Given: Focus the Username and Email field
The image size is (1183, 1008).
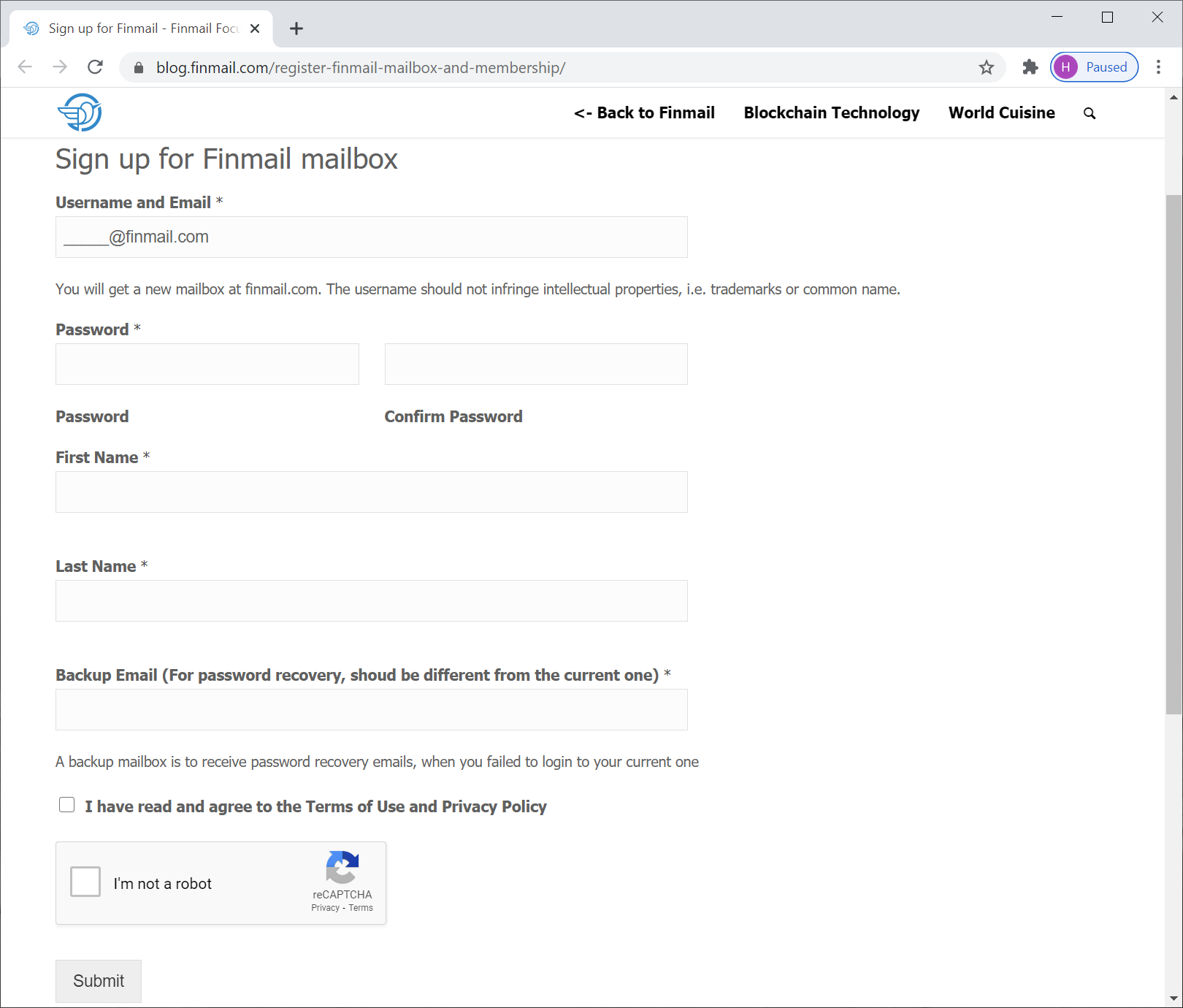Looking at the screenshot, I should [372, 237].
